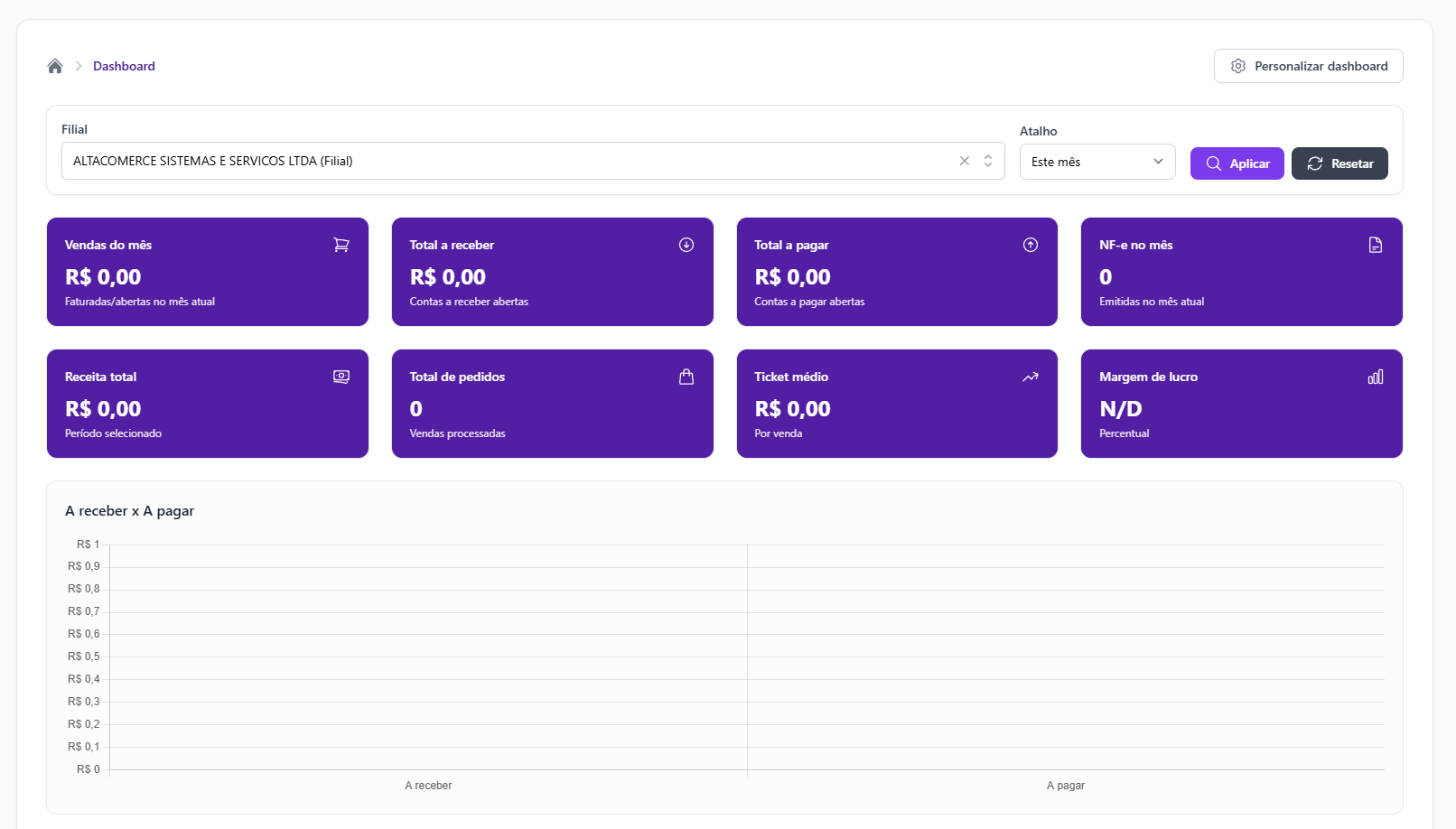
Task: Click the Total a pagar card title
Action: point(791,245)
